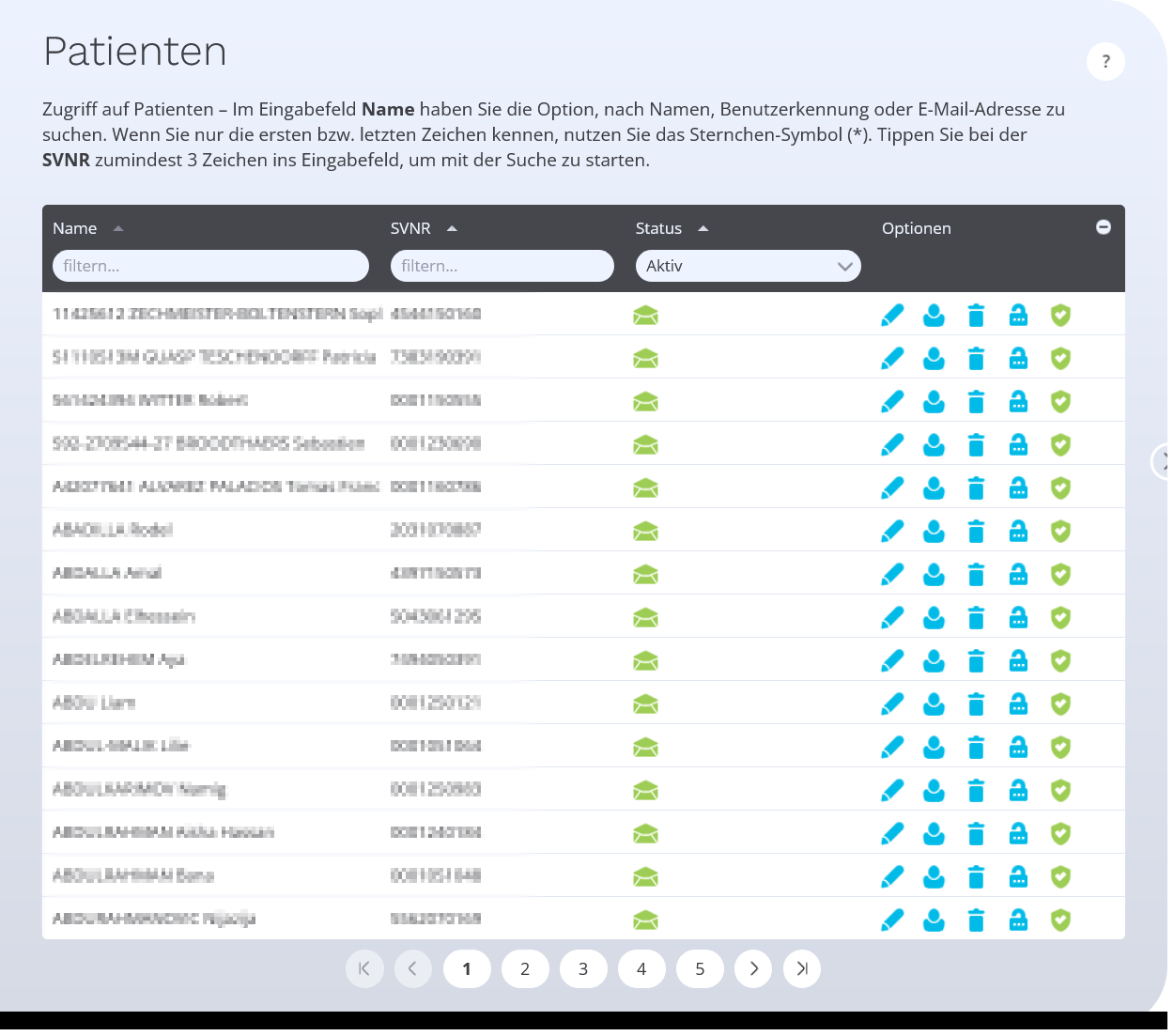
Task: Delete patient WITTER Robert using trash icon
Action: [x=976, y=402]
